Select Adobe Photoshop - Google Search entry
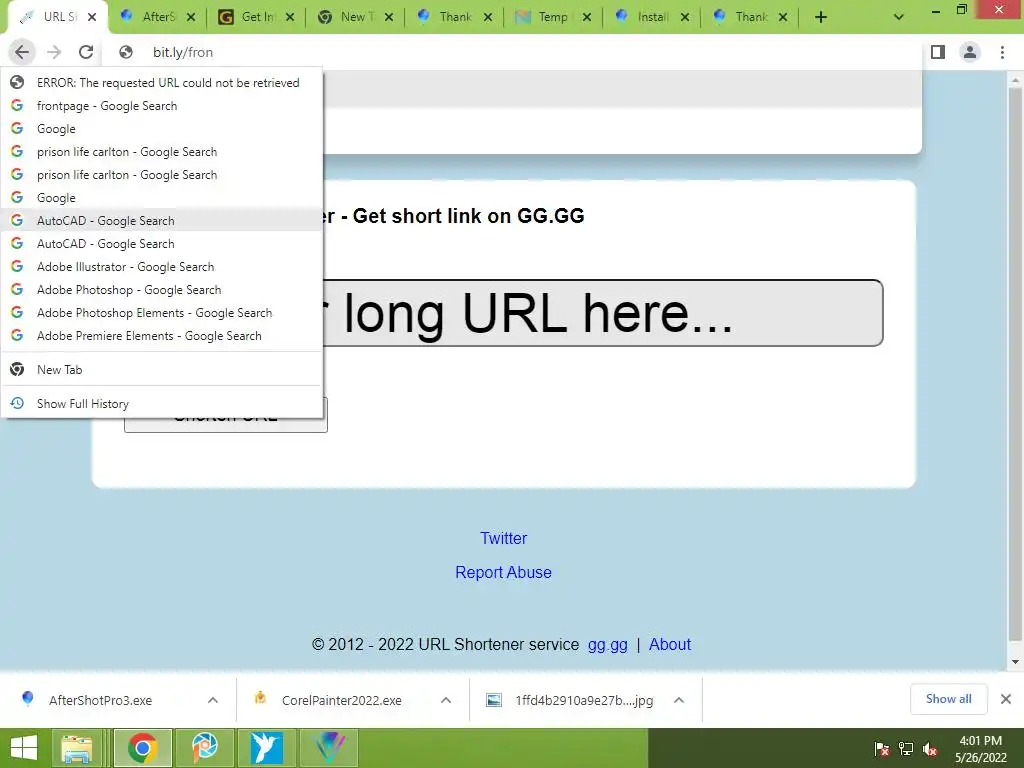1024x768 pixels. pos(162,289)
